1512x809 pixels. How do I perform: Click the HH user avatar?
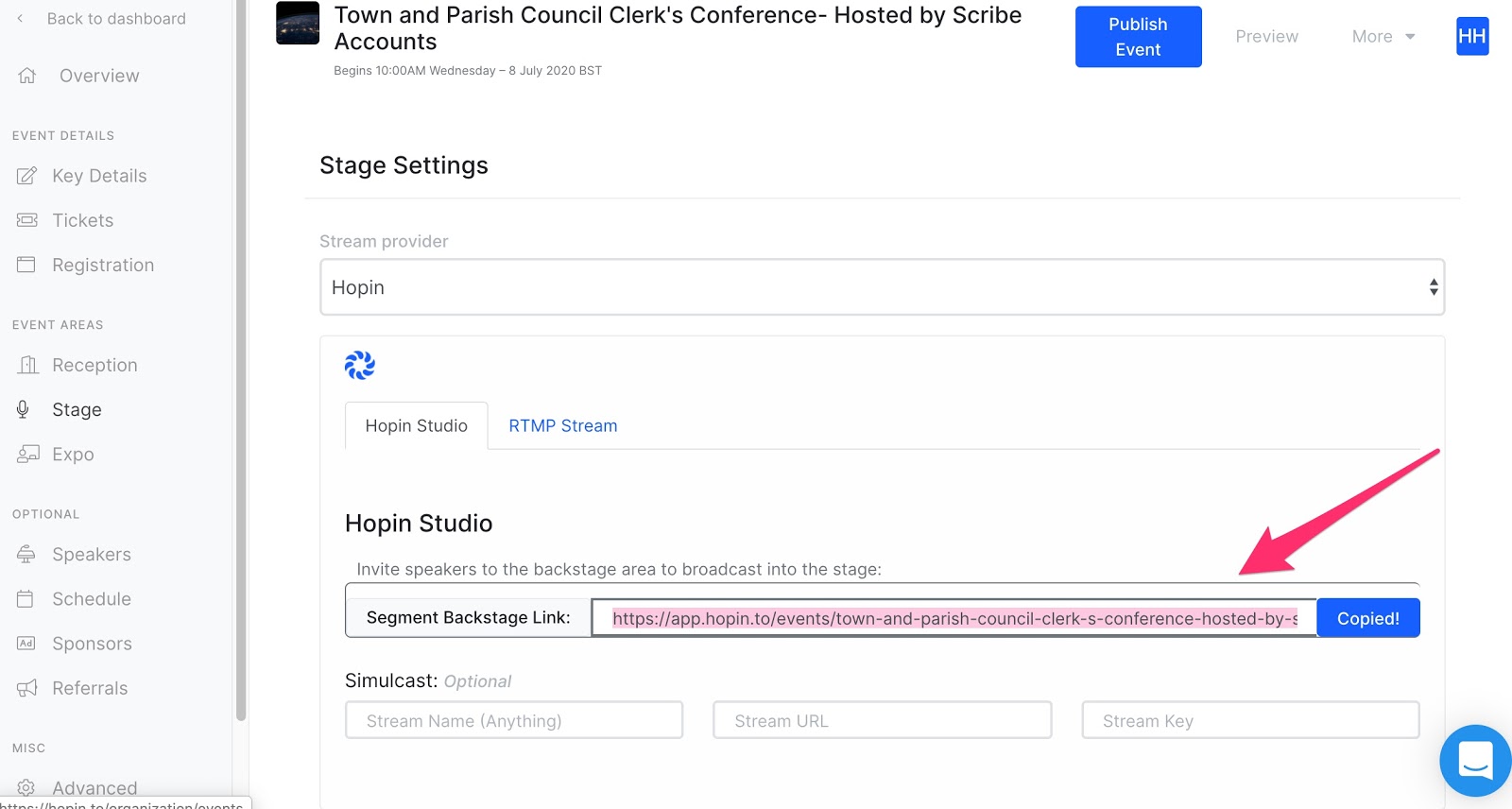tap(1472, 36)
